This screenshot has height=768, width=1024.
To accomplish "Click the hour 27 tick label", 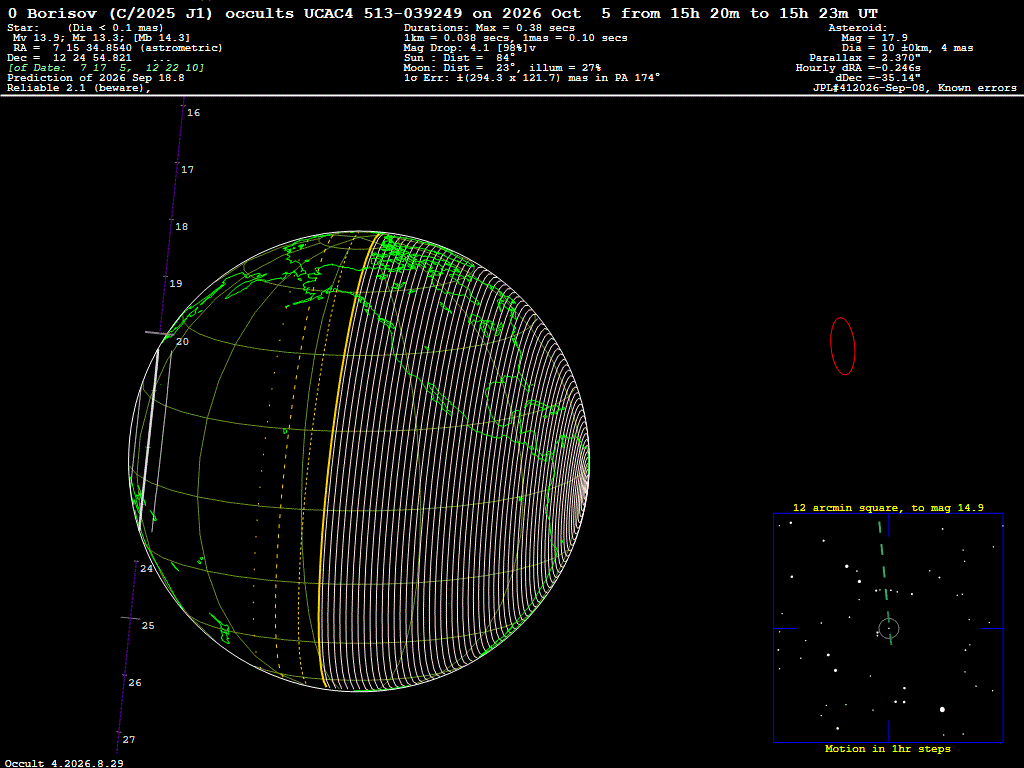I will pyautogui.click(x=129, y=739).
